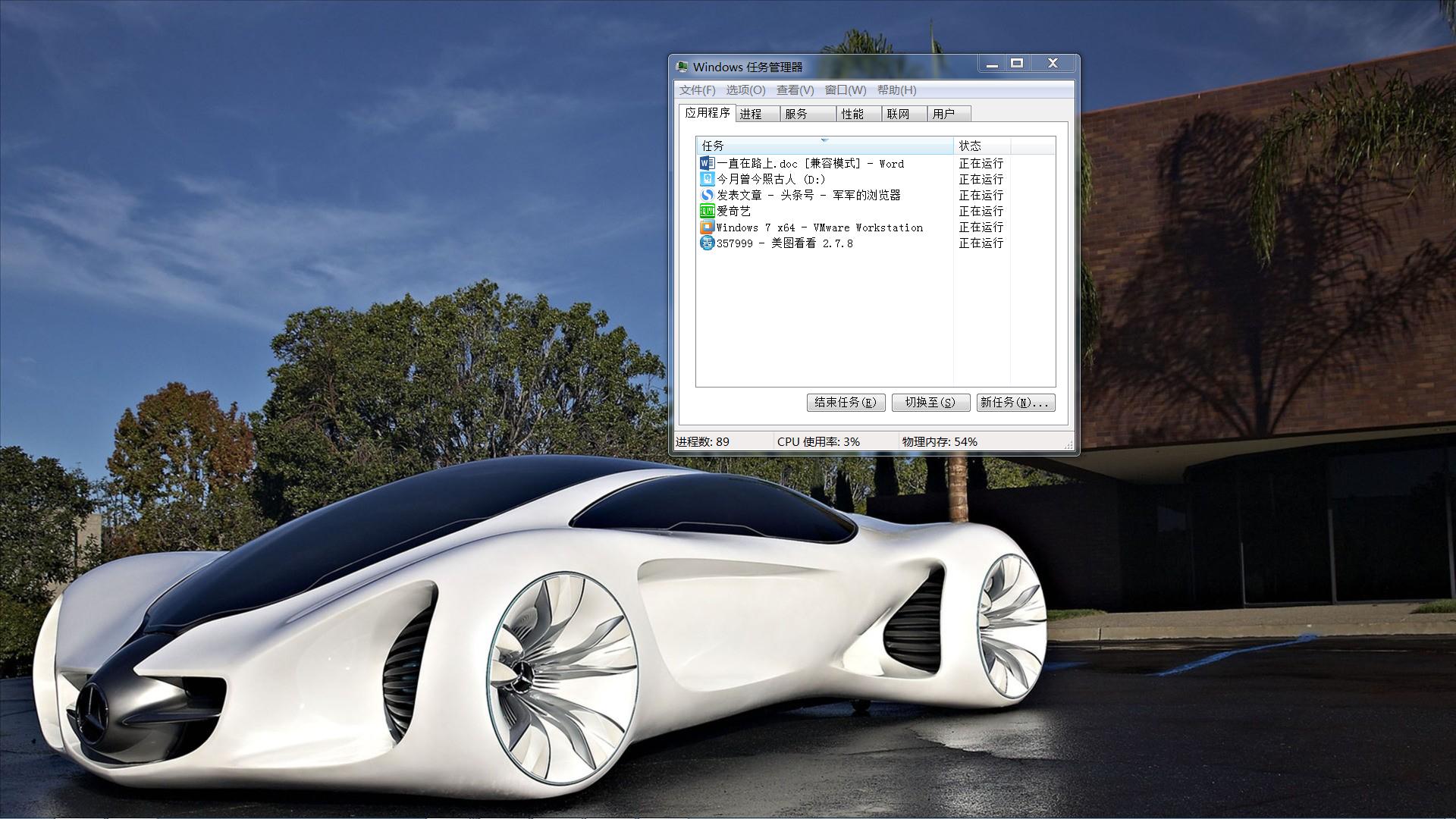This screenshot has width=1456, height=819.
Task: Click the Task Manager title bar icon
Action: [x=682, y=67]
